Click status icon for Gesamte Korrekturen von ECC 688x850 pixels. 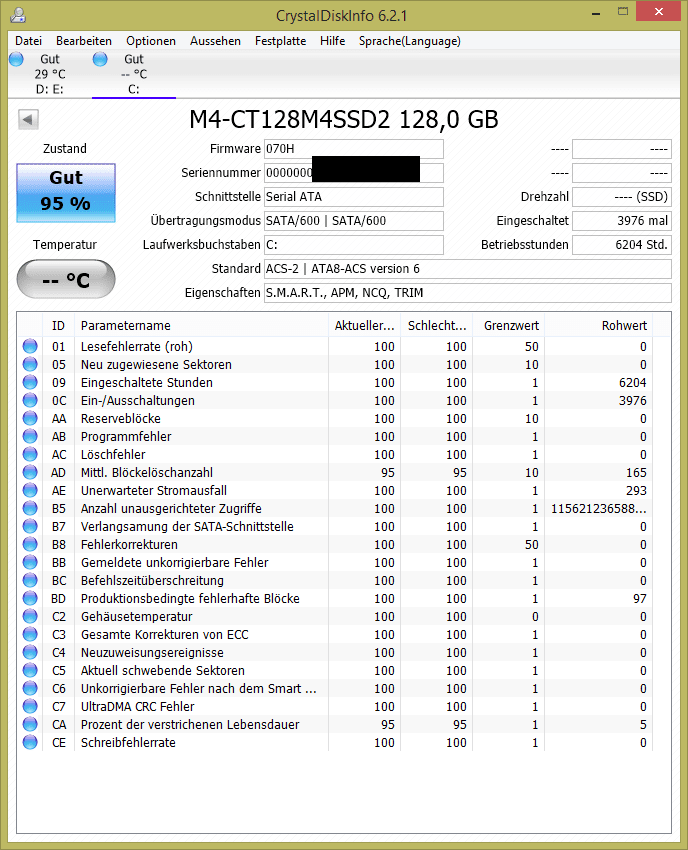pyautogui.click(x=30, y=634)
